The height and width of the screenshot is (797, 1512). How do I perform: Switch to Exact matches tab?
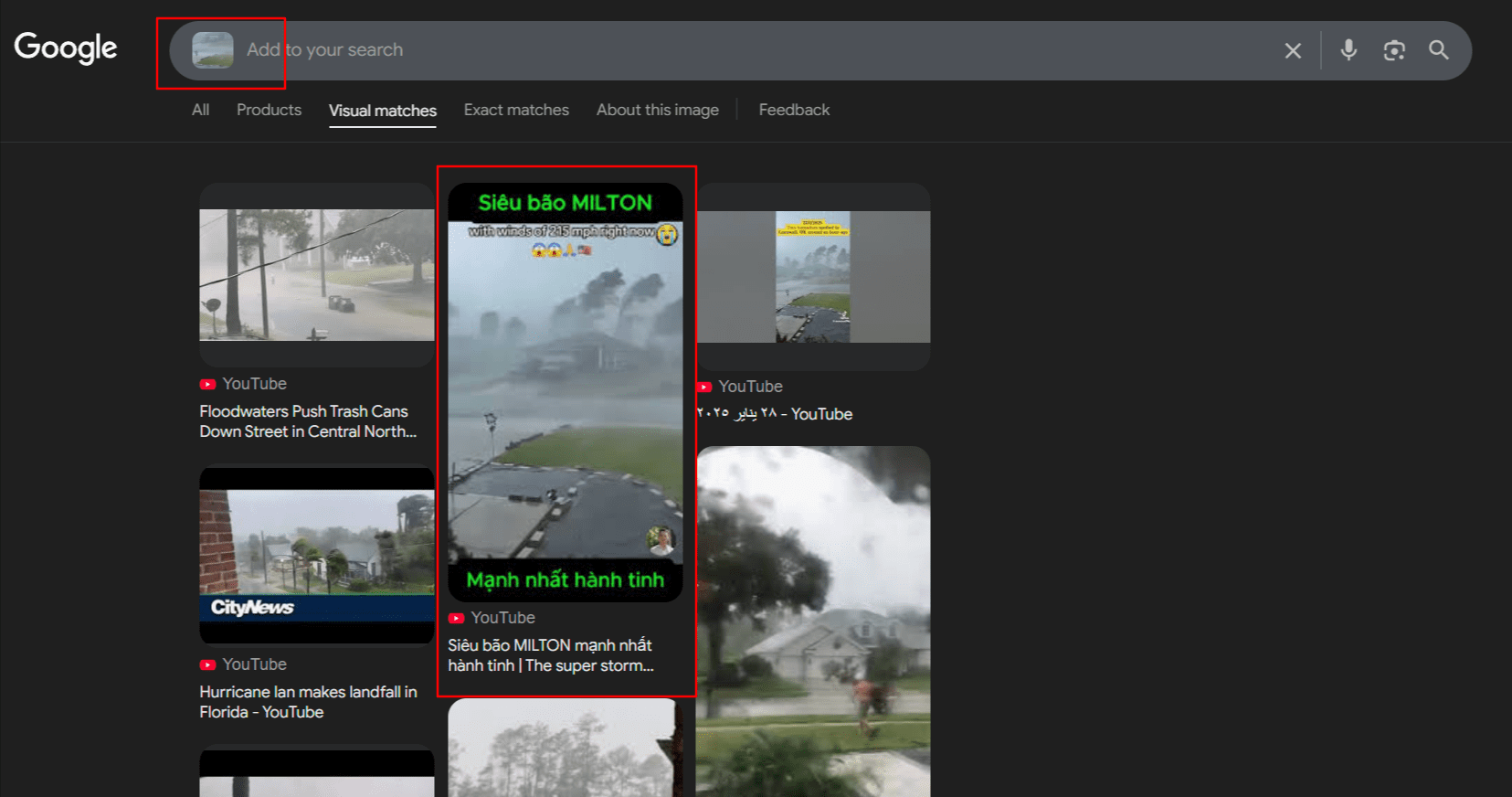click(516, 110)
